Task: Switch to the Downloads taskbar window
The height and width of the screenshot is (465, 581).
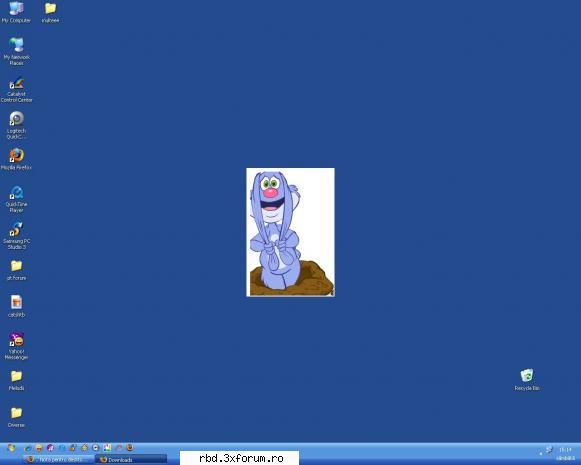Action: pos(132,459)
